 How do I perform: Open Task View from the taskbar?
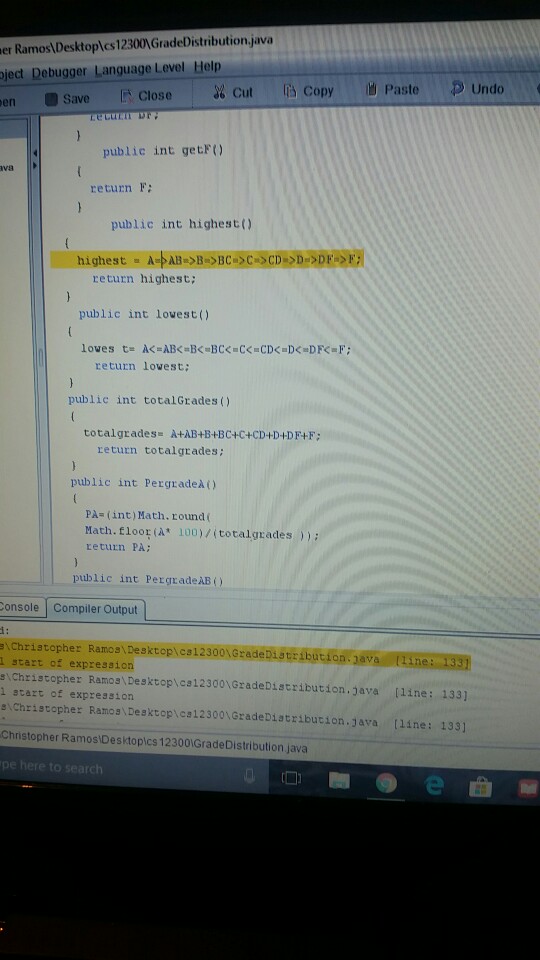291,778
